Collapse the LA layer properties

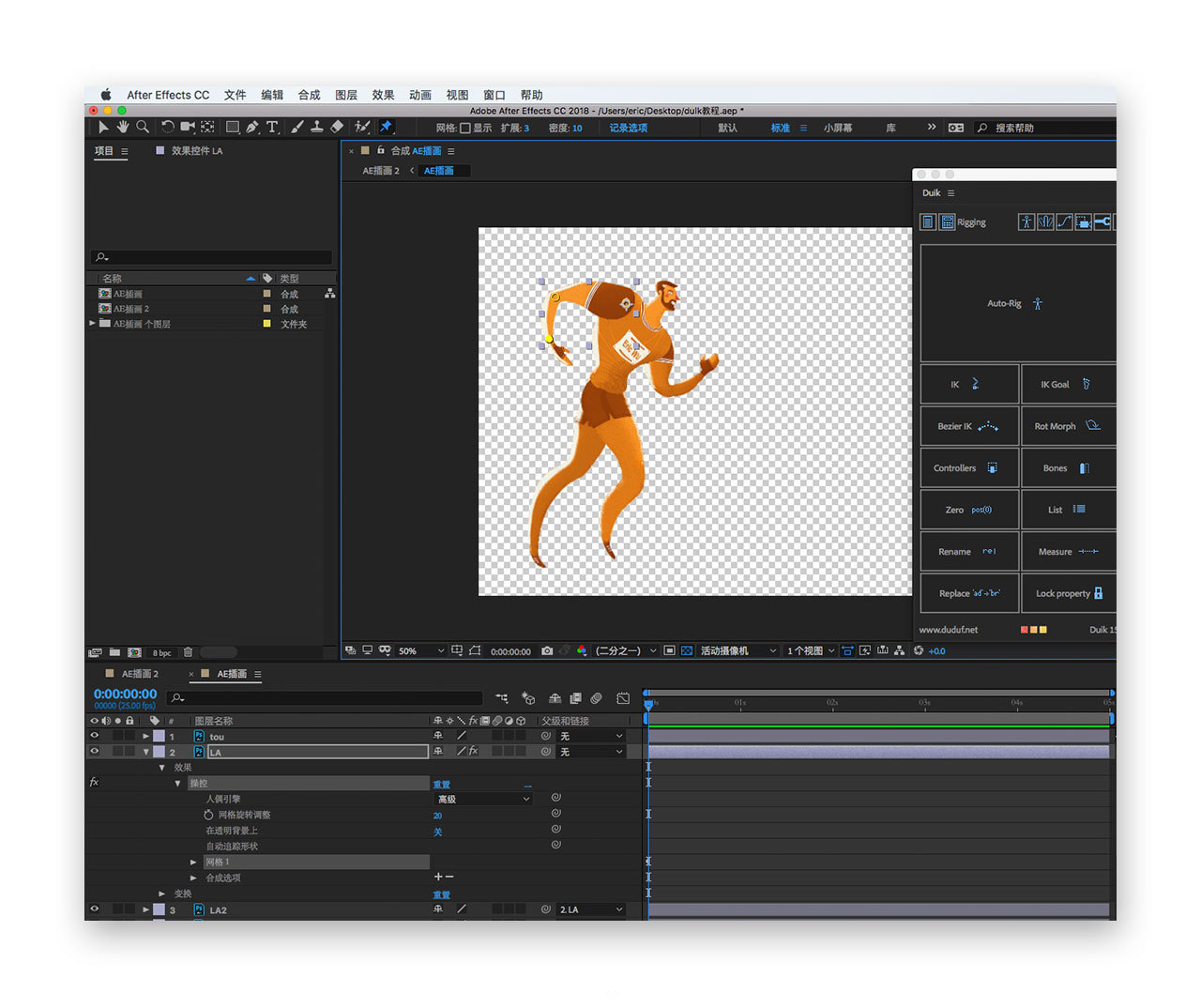point(146,752)
